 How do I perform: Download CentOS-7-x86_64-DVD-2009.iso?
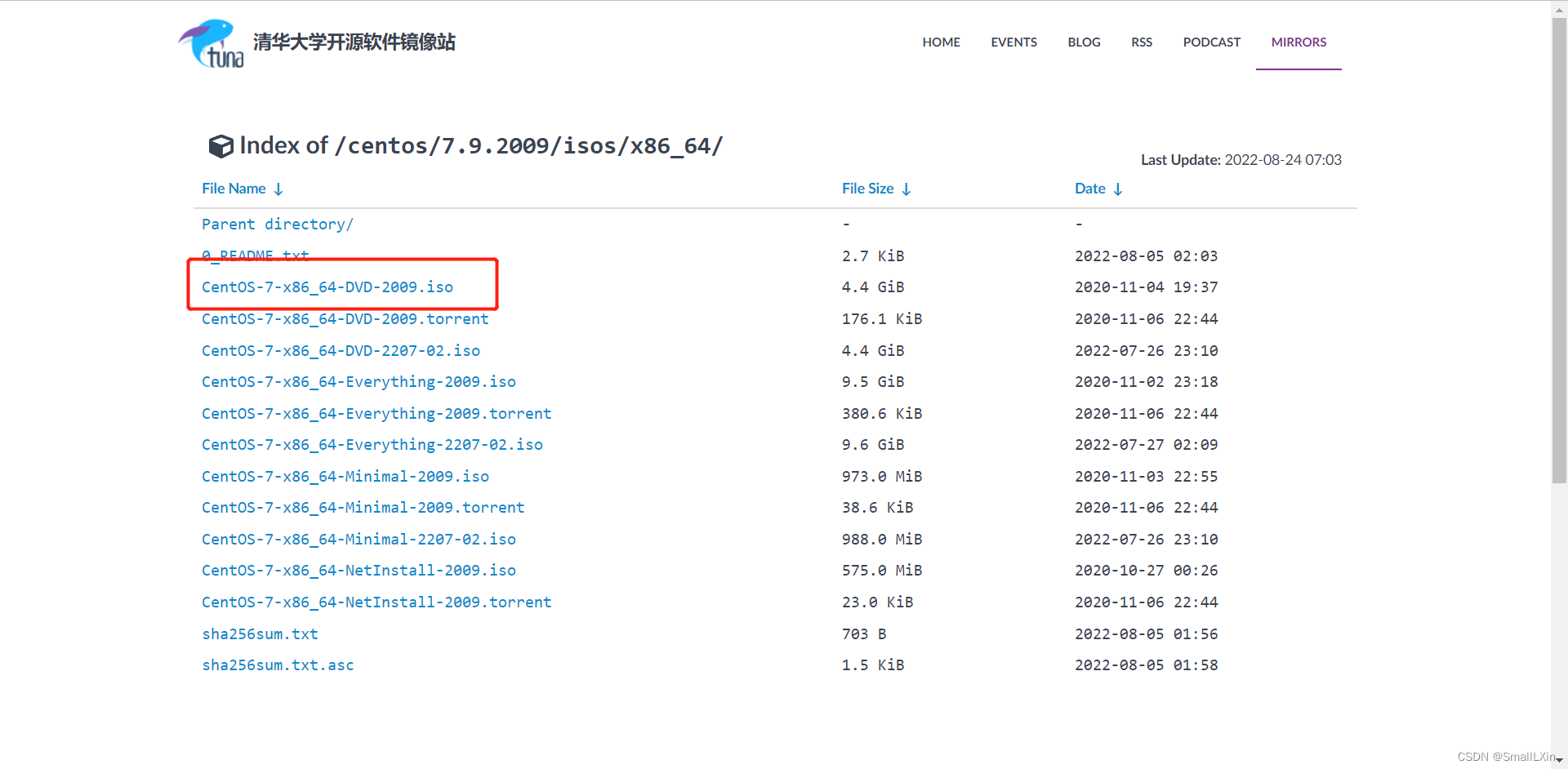pyautogui.click(x=327, y=287)
